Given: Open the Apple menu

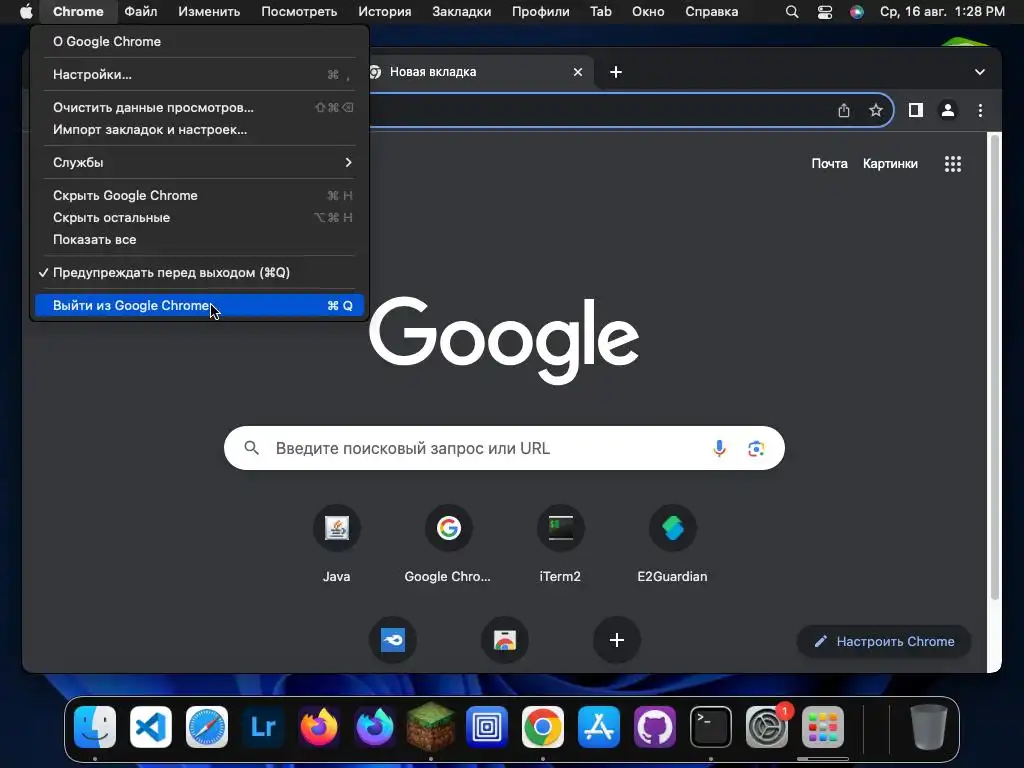Looking at the screenshot, I should [x=26, y=12].
